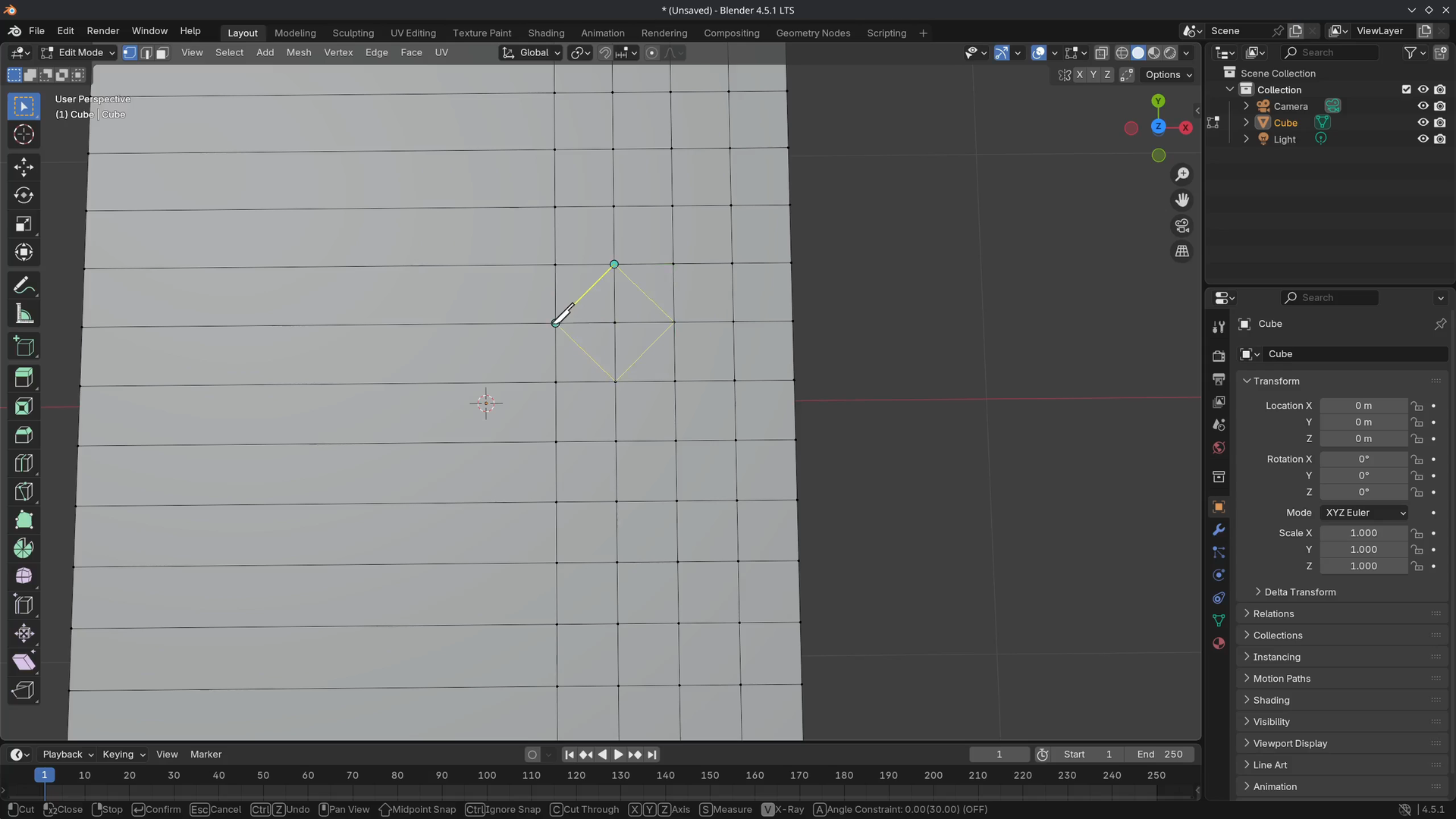The image size is (1456, 819).
Task: Switch to the Sculpting workspace tab
Action: [353, 33]
